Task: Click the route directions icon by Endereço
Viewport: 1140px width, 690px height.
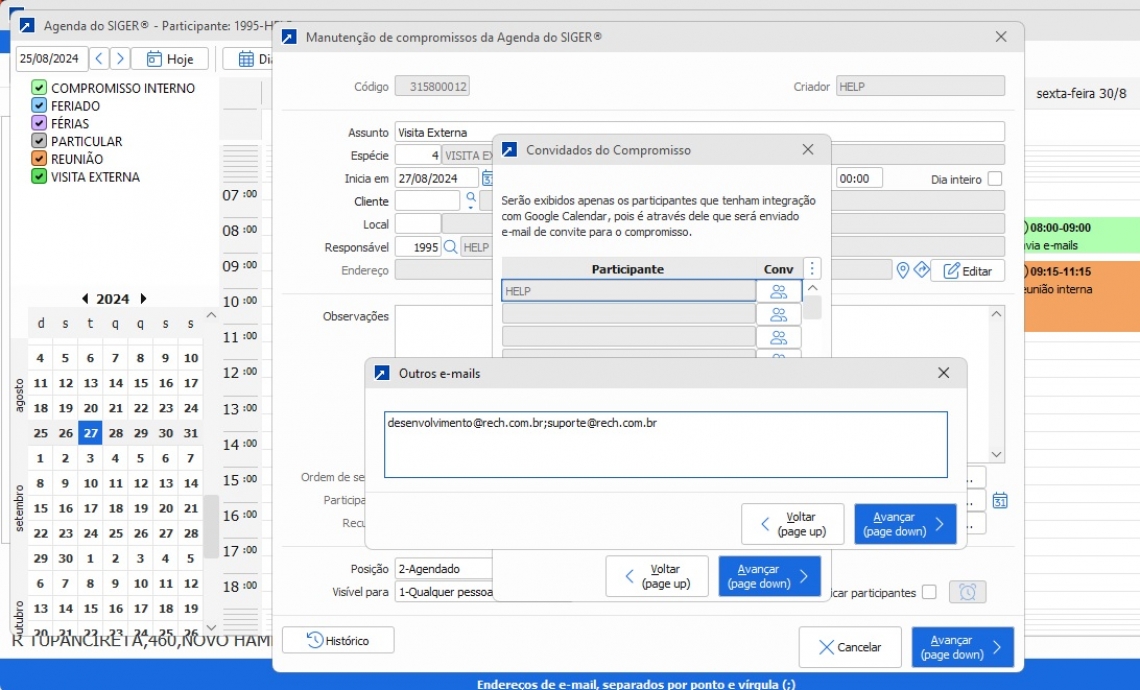Action: pos(921,270)
